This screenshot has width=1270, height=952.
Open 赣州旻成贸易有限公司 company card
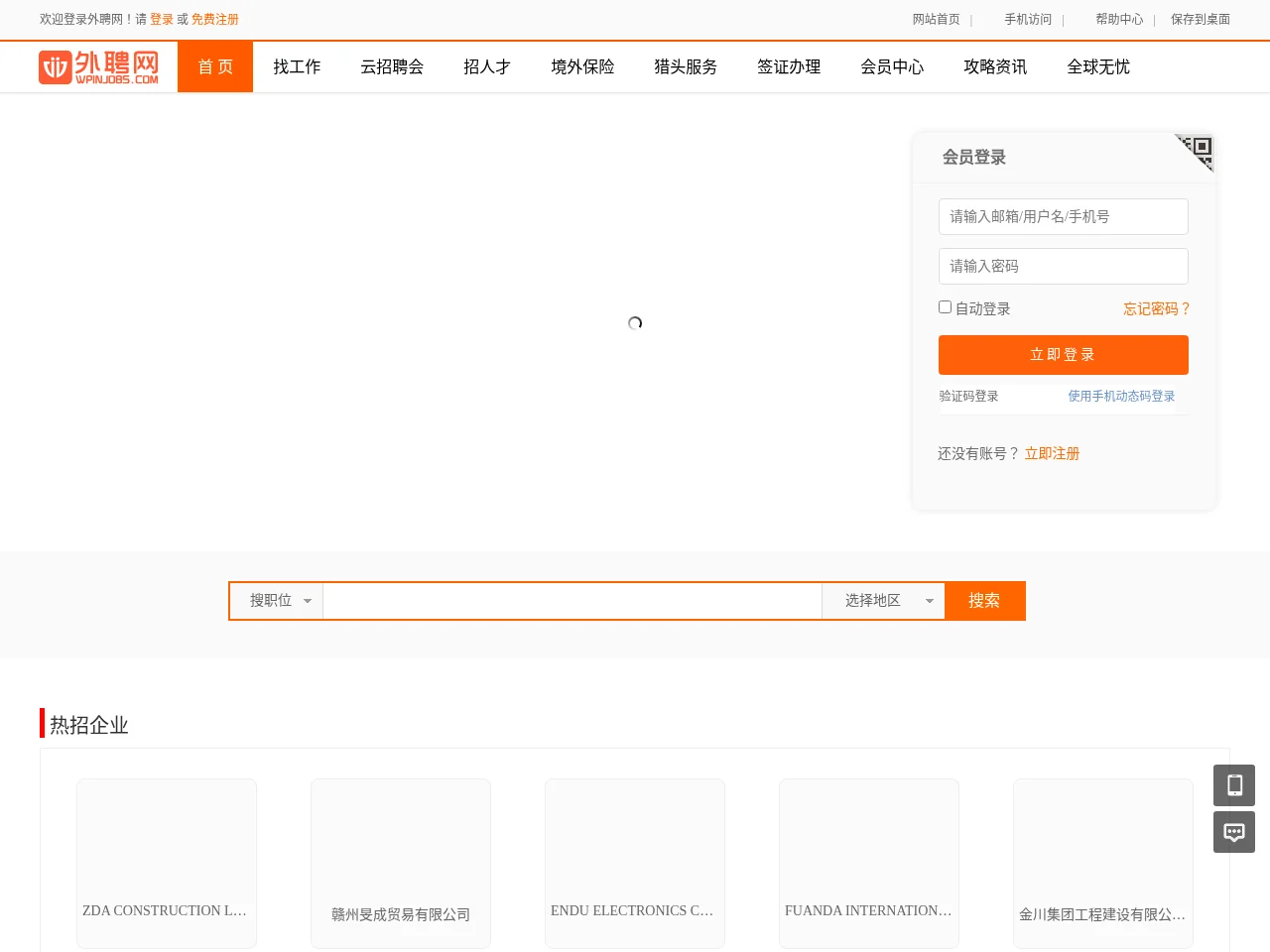click(401, 864)
